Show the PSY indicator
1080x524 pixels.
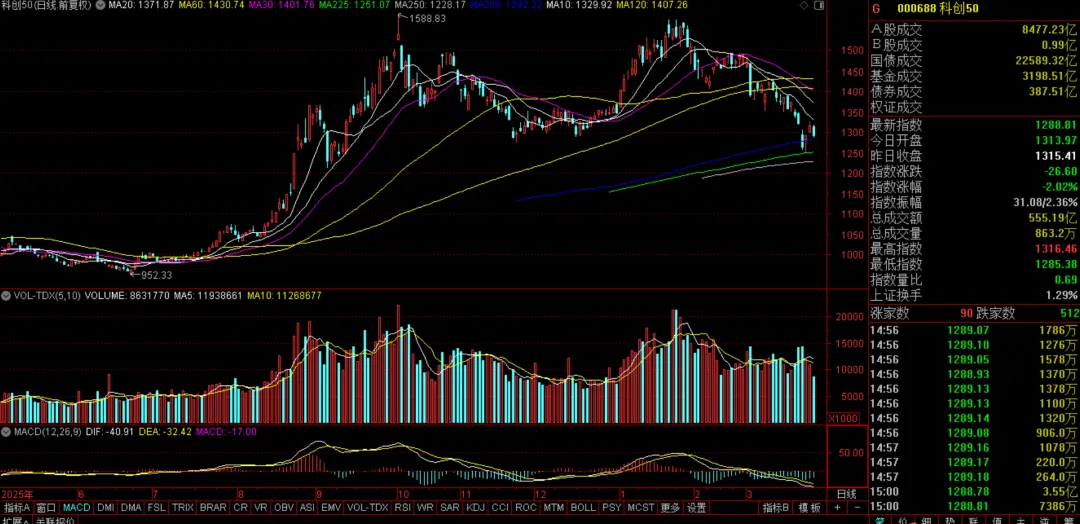611,507
